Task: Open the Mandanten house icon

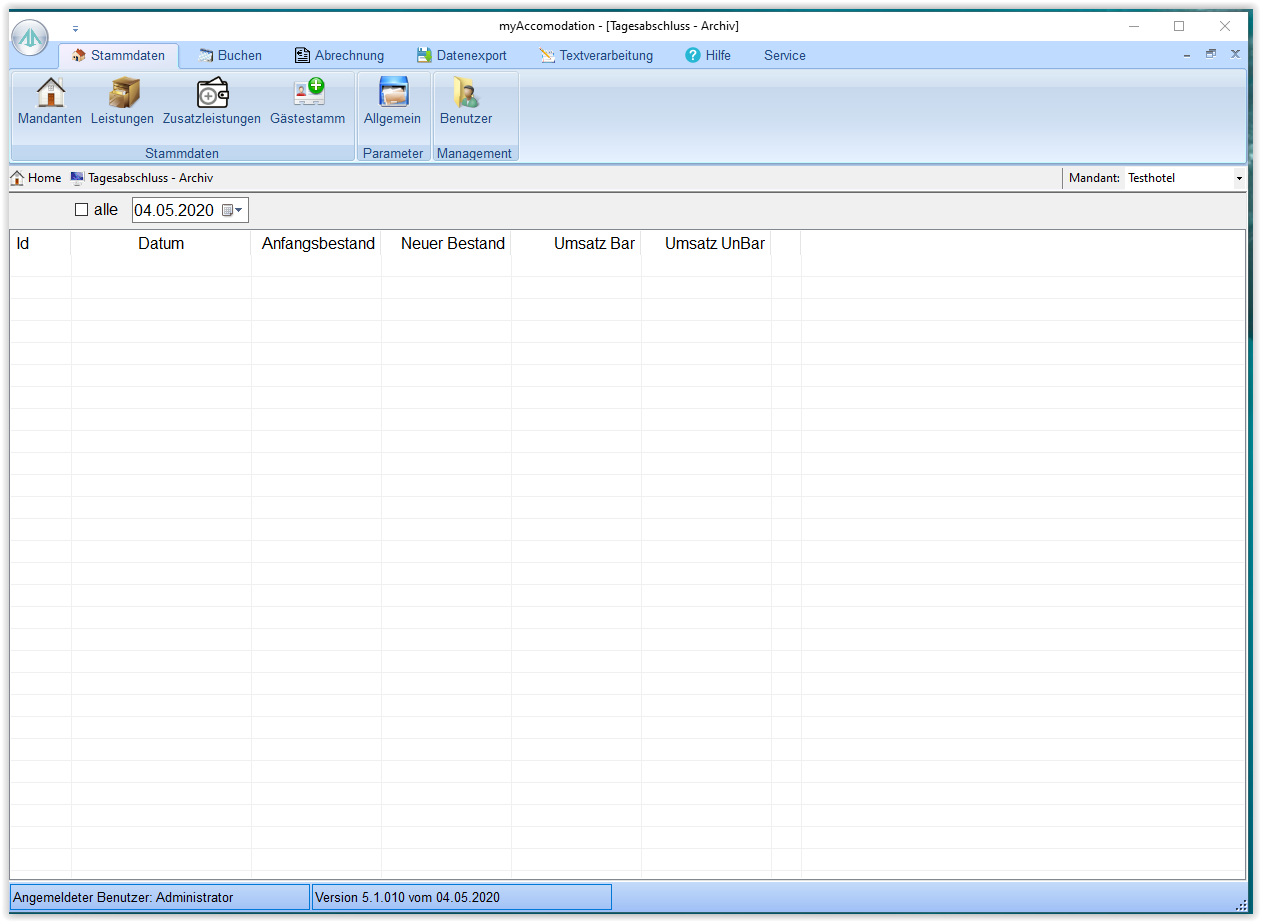Action: click(x=50, y=94)
